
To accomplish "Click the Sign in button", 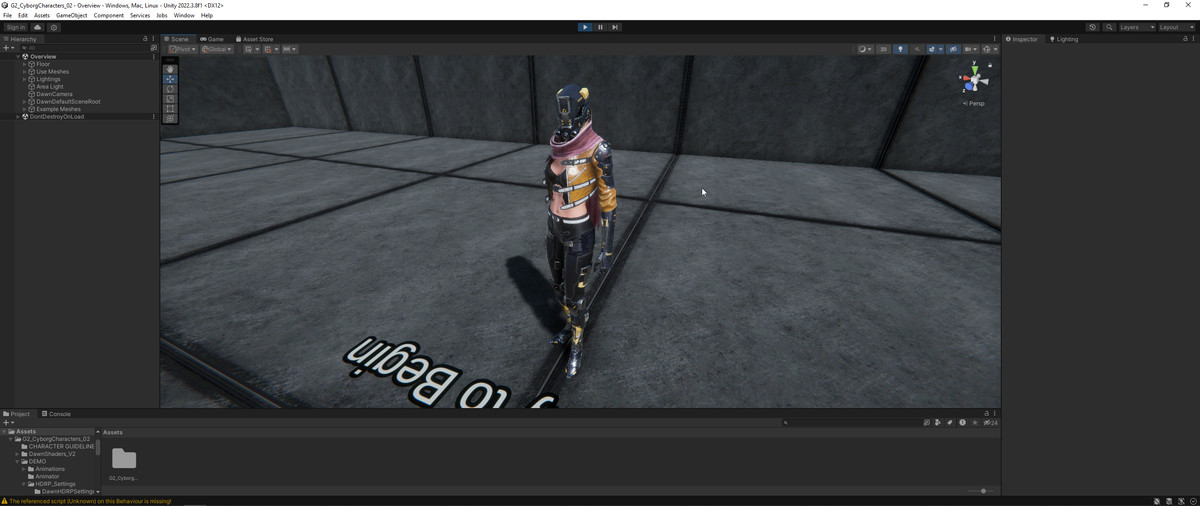I will click(x=16, y=27).
